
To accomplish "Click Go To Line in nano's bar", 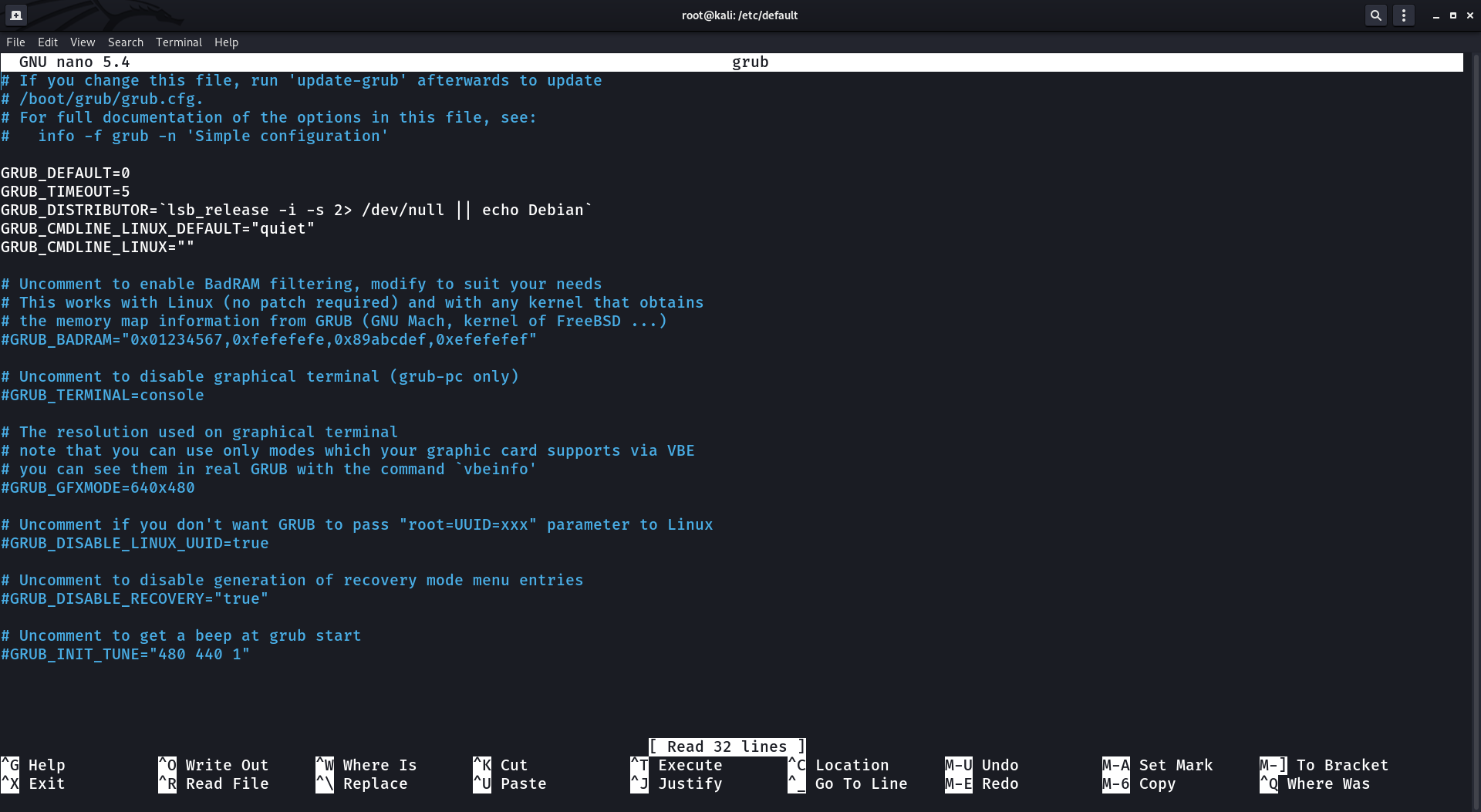I will [x=861, y=783].
